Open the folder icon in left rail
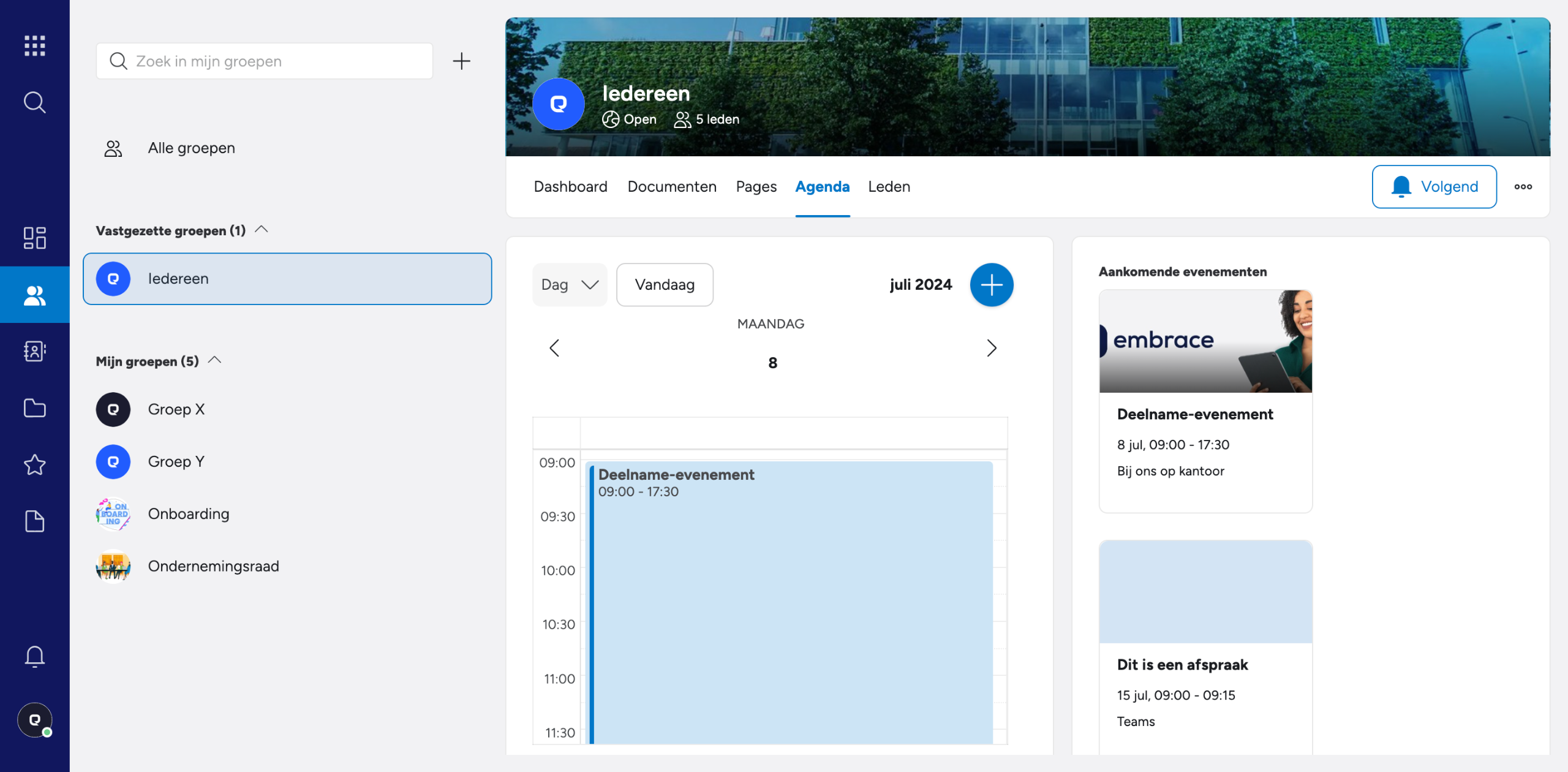This screenshot has height=772, width=1568. point(35,408)
